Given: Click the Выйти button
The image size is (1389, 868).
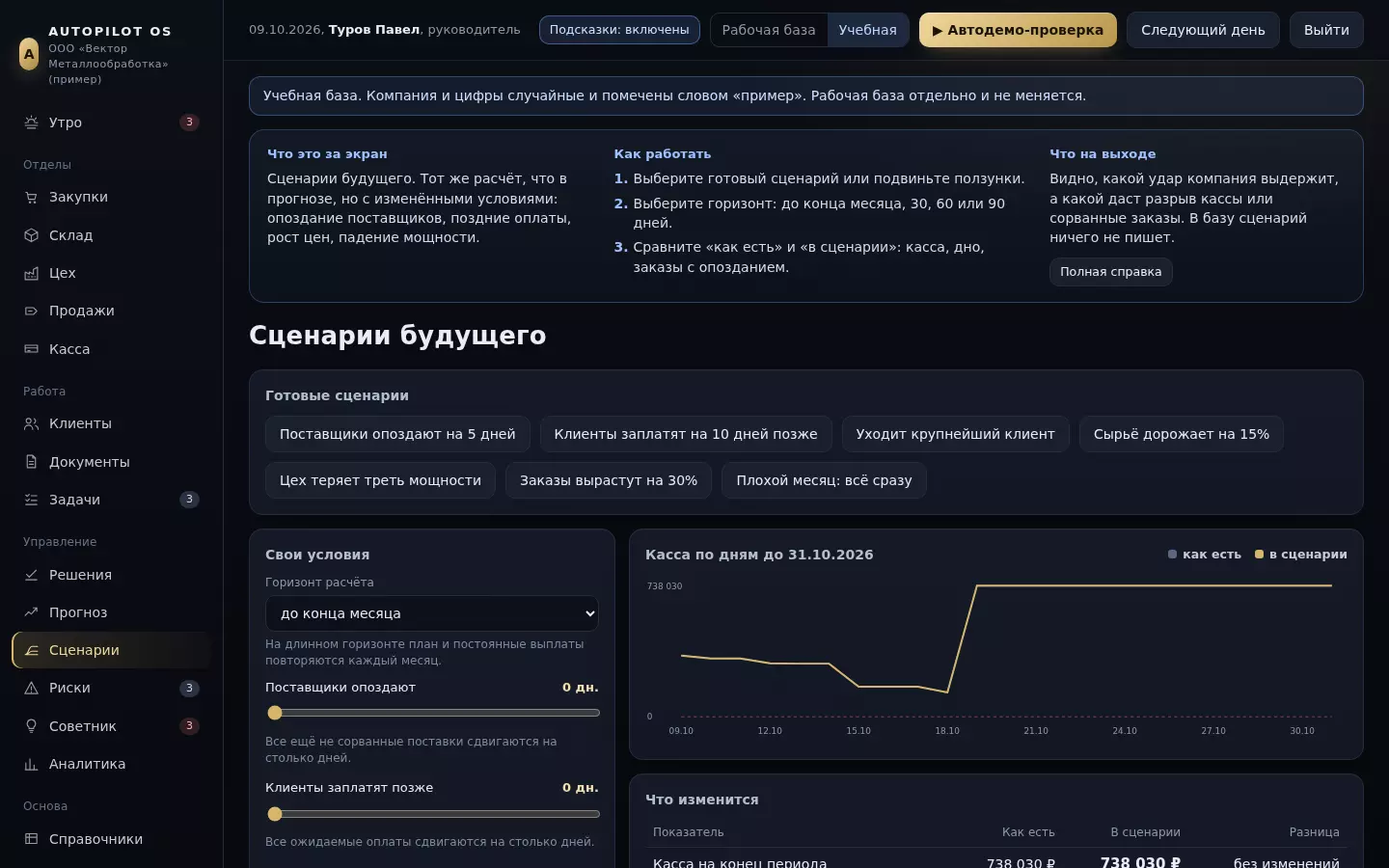Looking at the screenshot, I should (1326, 30).
